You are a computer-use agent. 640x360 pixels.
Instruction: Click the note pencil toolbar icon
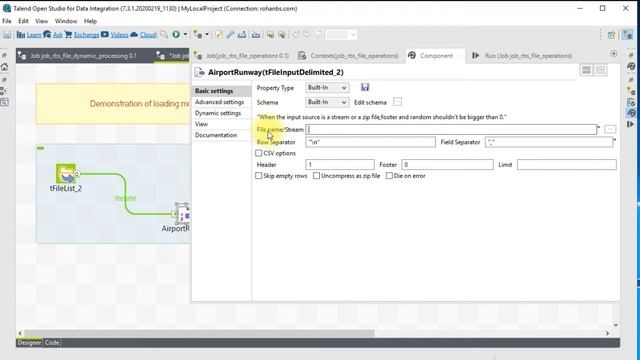[219, 35]
